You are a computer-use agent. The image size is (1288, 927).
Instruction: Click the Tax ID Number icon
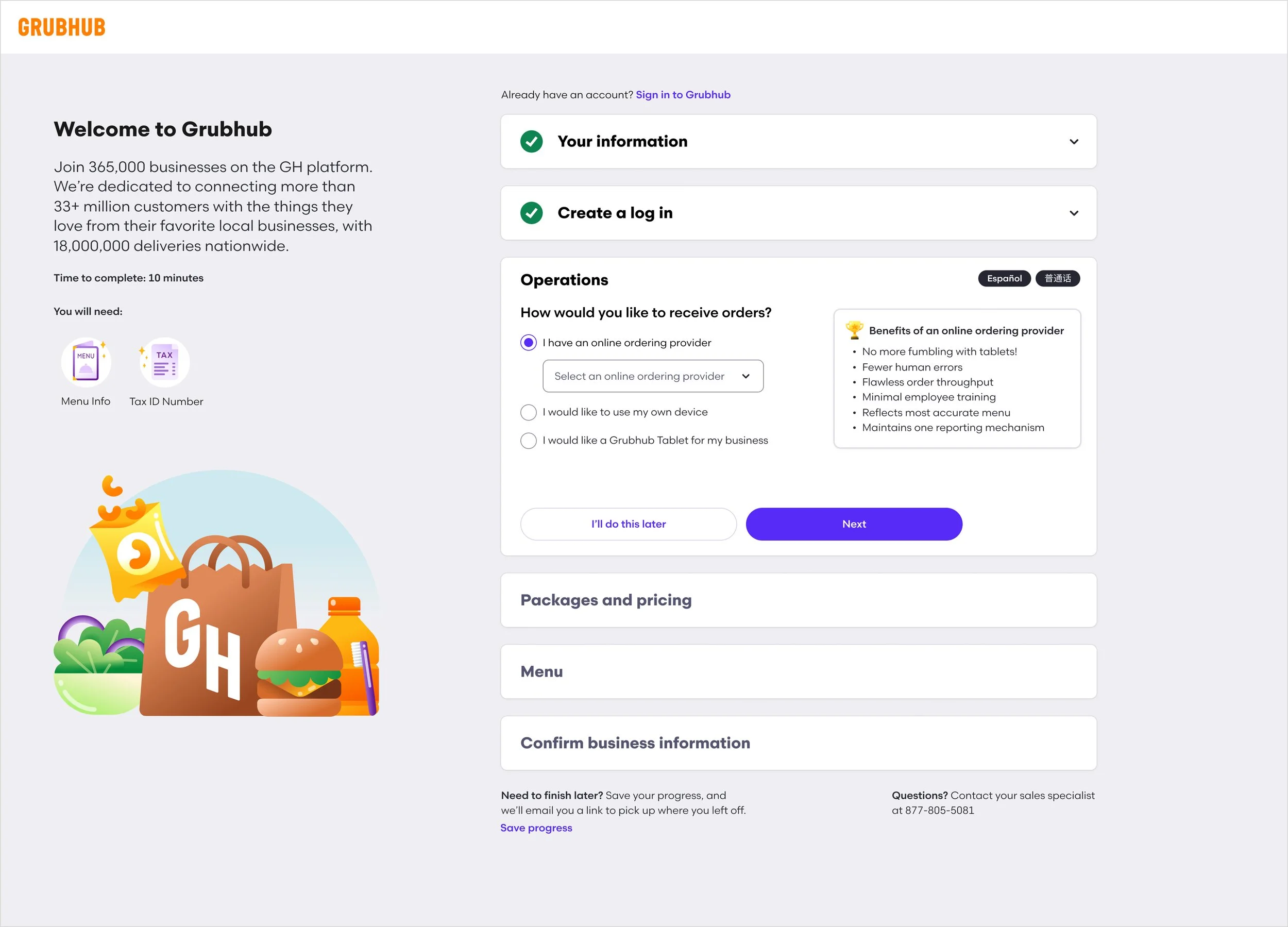[165, 362]
